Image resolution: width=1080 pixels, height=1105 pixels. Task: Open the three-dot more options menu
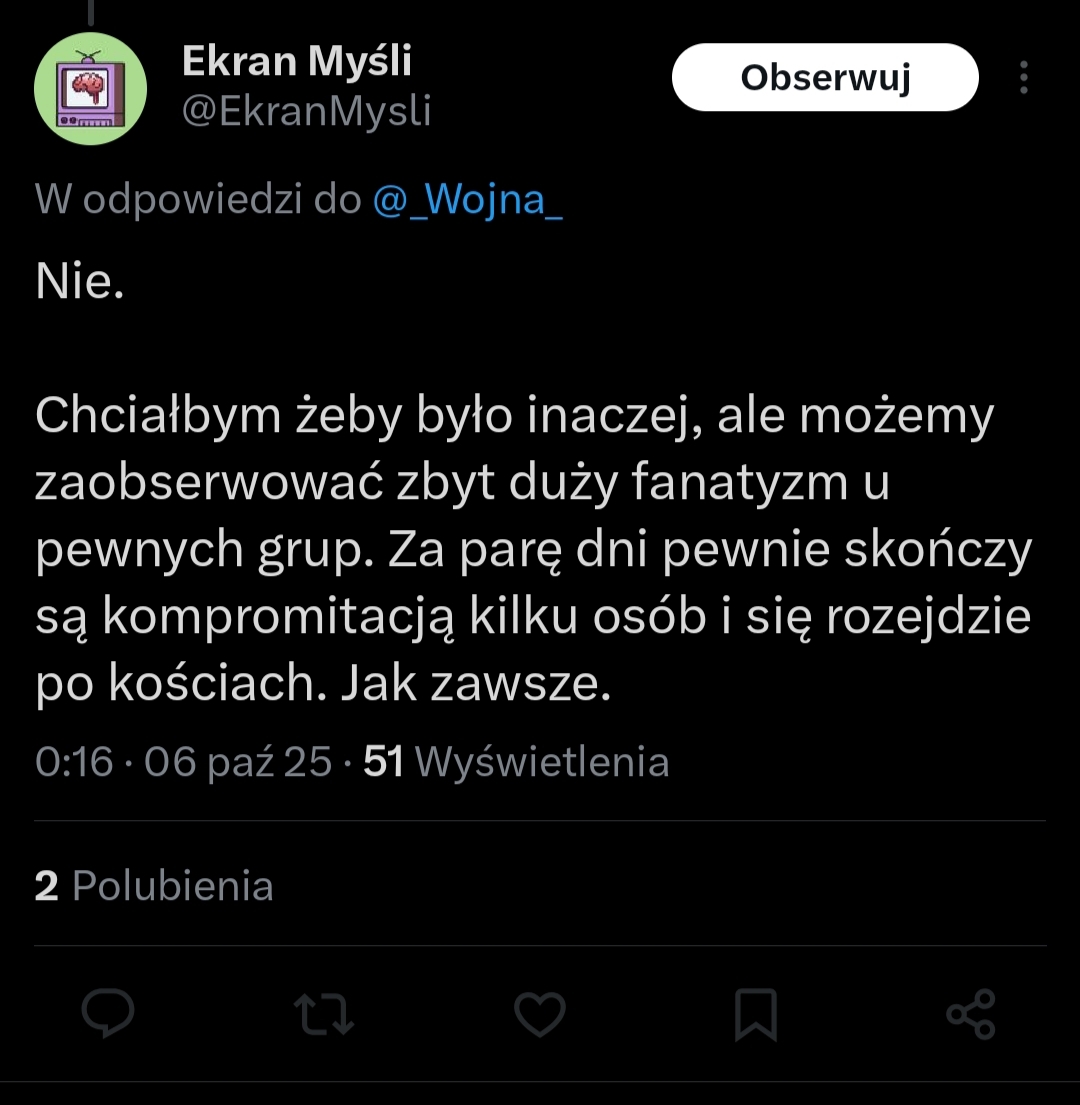click(x=1023, y=78)
